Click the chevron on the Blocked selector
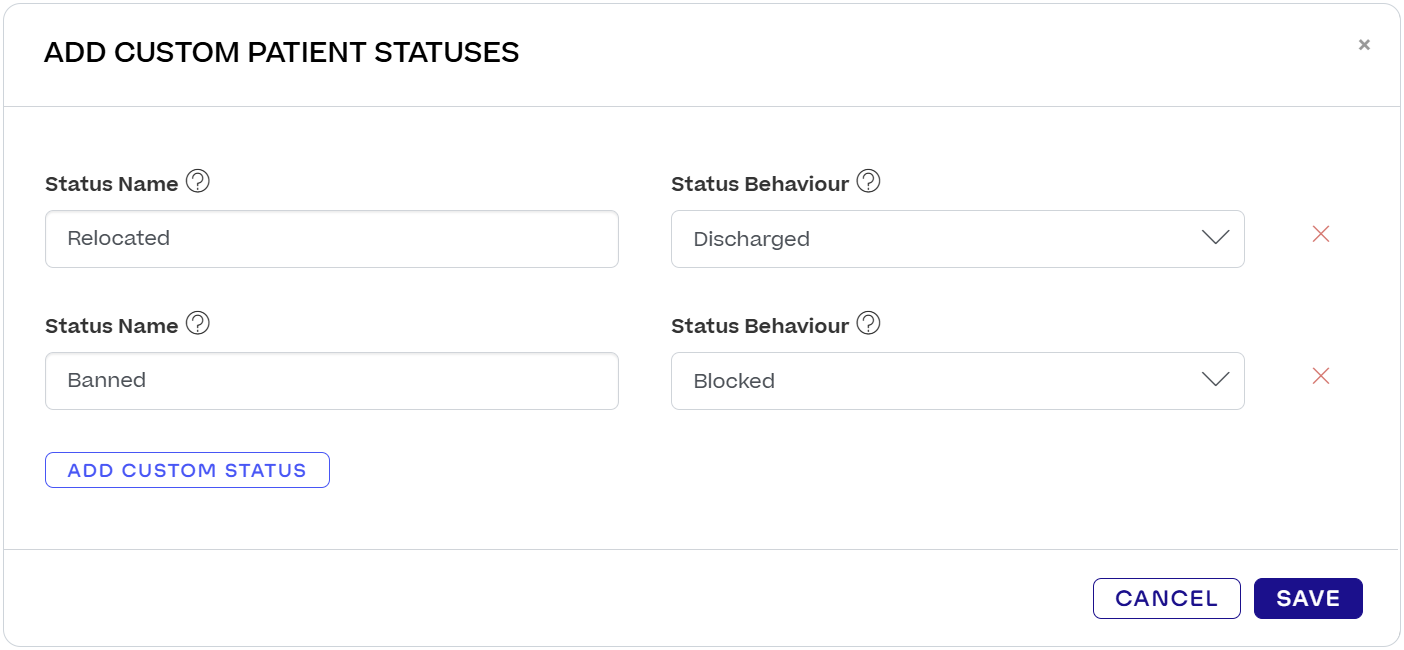This screenshot has width=1404, height=650. [1214, 380]
